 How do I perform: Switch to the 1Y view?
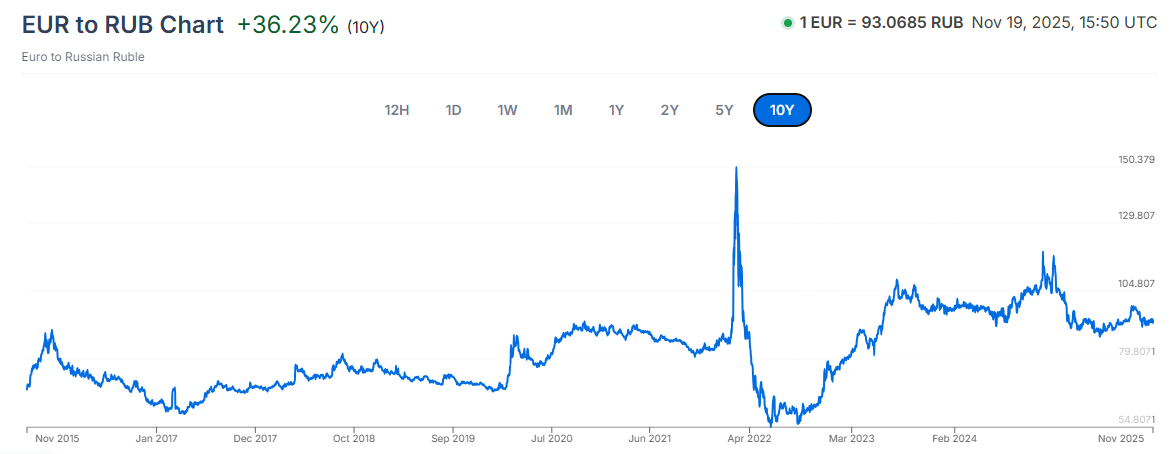(x=616, y=110)
